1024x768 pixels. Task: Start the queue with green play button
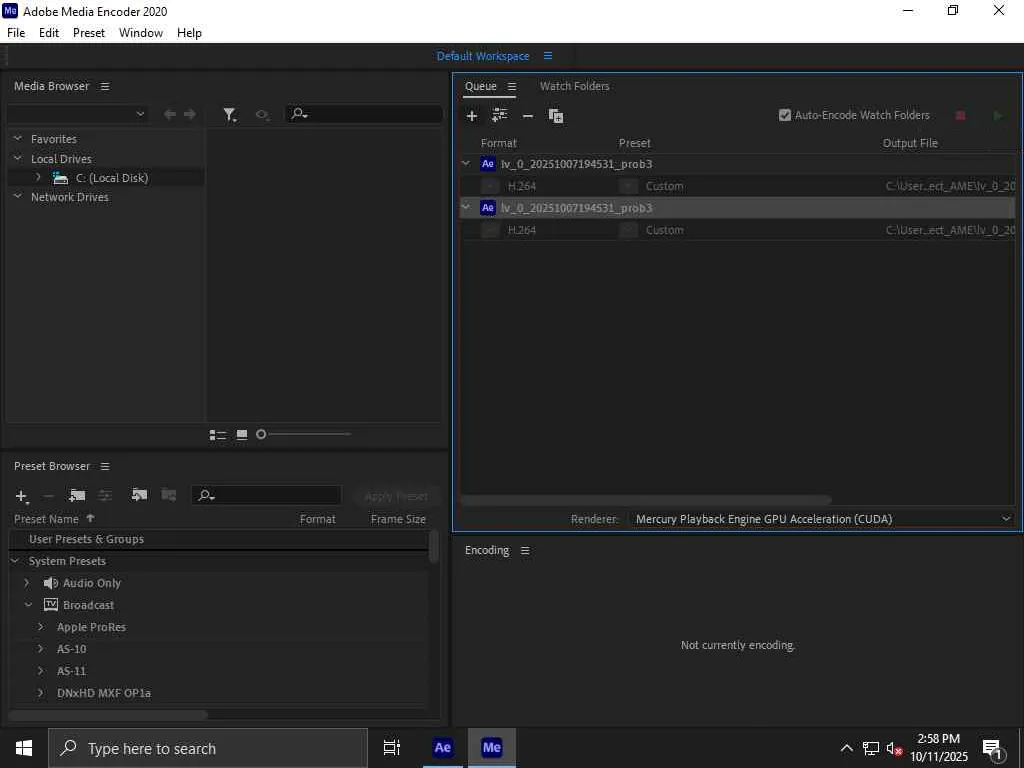[x=998, y=116]
